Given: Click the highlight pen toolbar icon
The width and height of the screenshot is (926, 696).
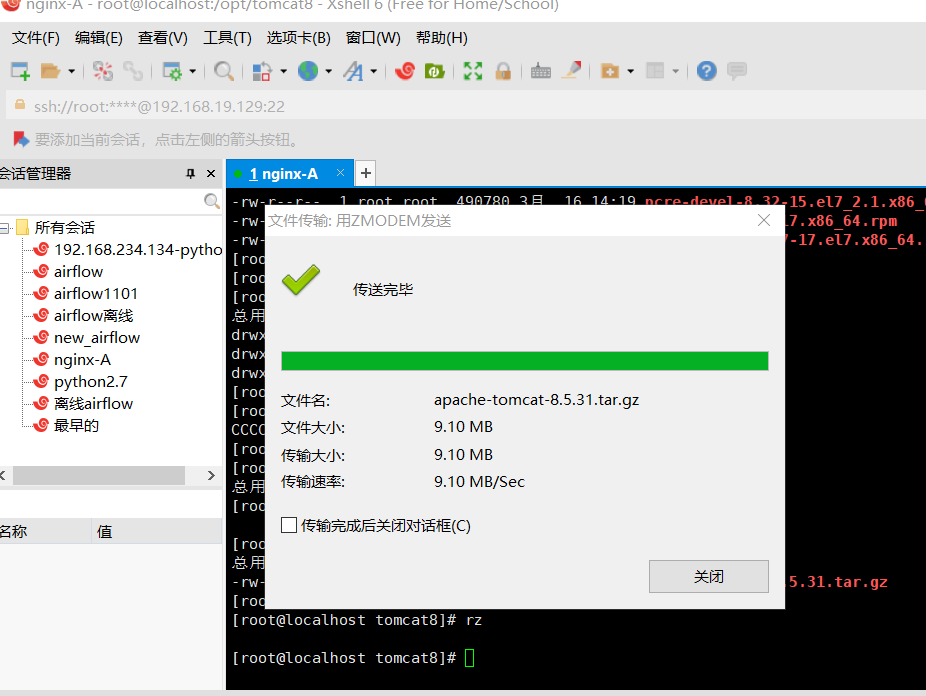Looking at the screenshot, I should [572, 70].
